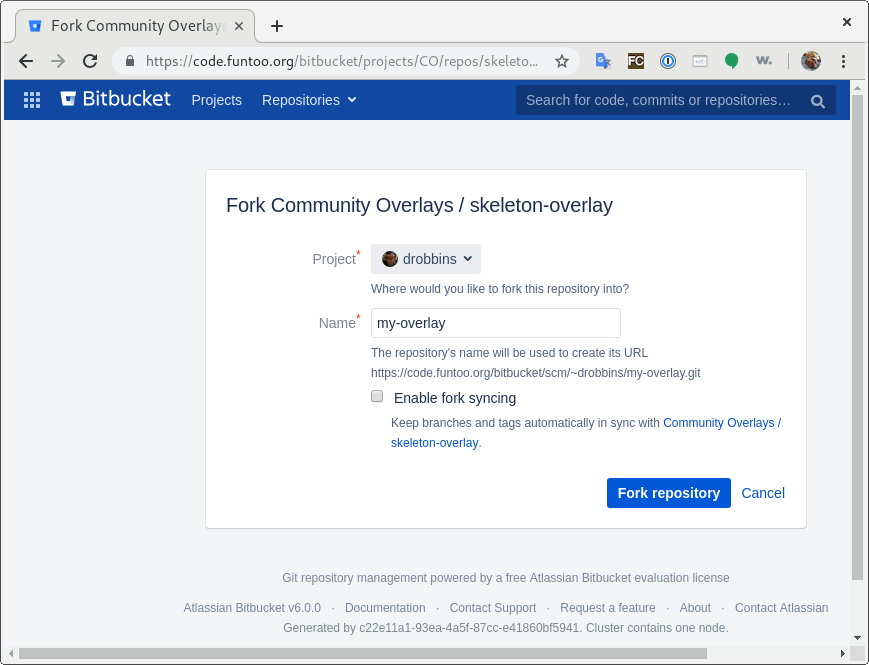Open the Chrome three-dot menu
This screenshot has width=869, height=665.
click(843, 61)
